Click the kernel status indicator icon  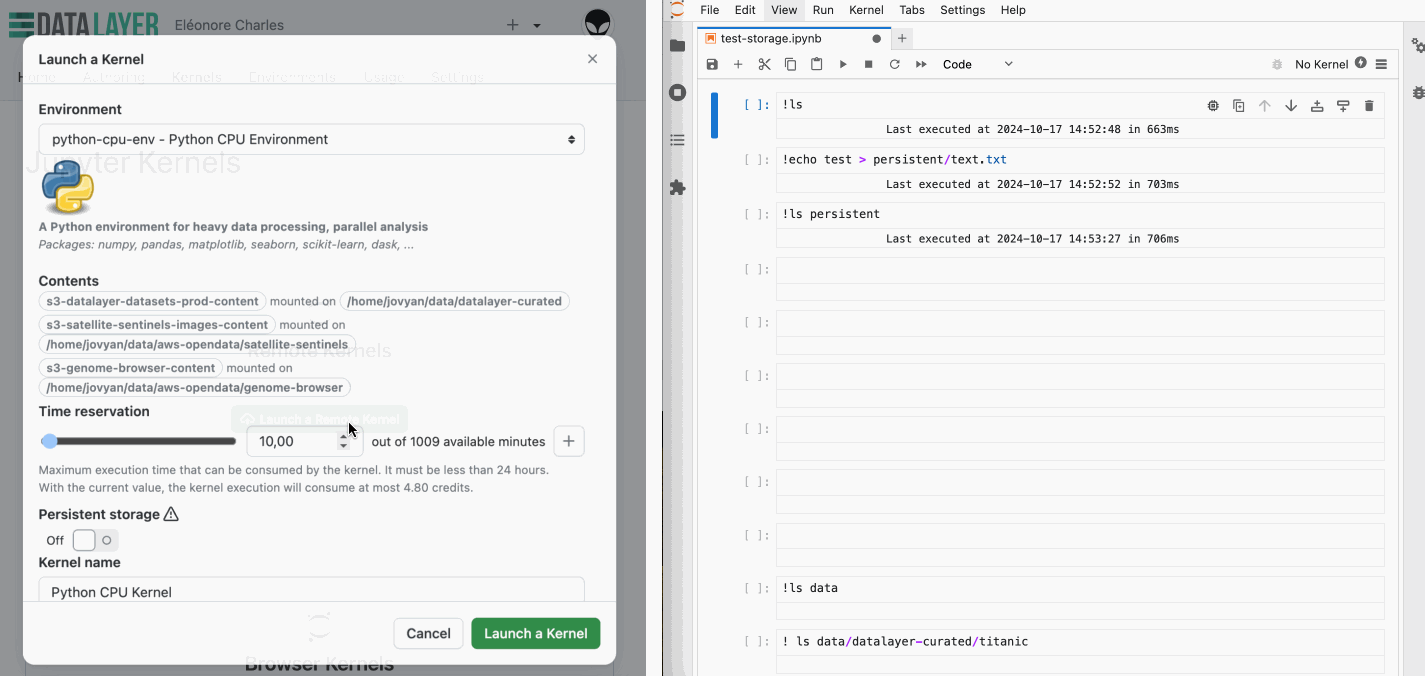coord(1360,63)
